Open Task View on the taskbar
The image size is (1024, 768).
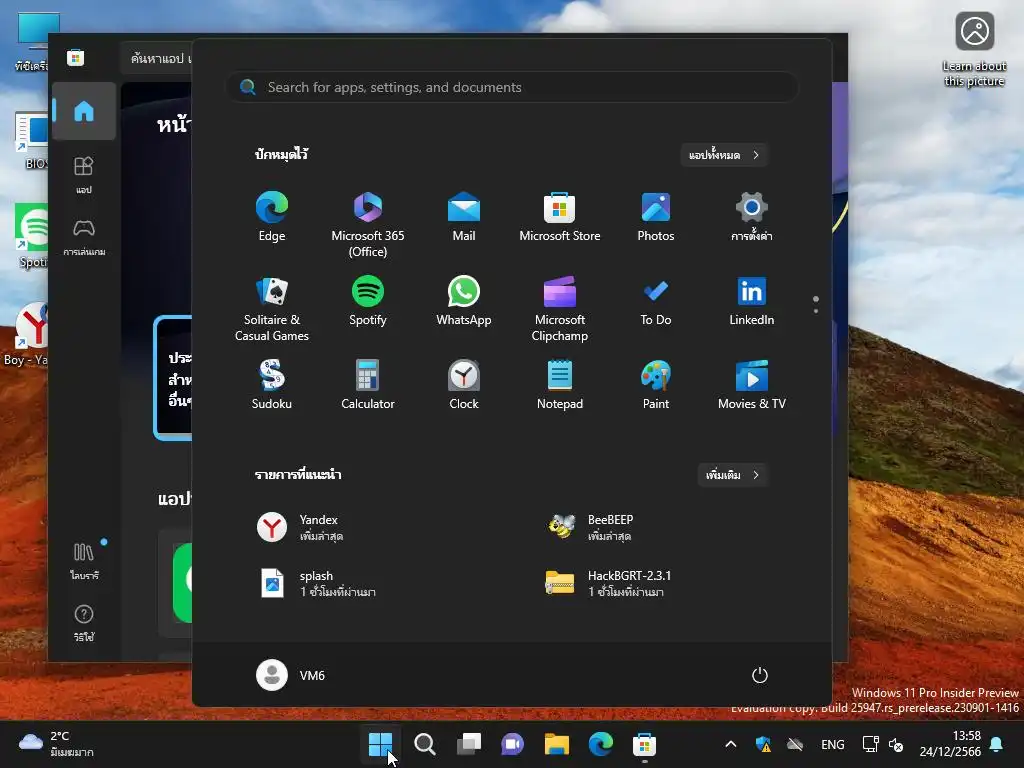469,744
